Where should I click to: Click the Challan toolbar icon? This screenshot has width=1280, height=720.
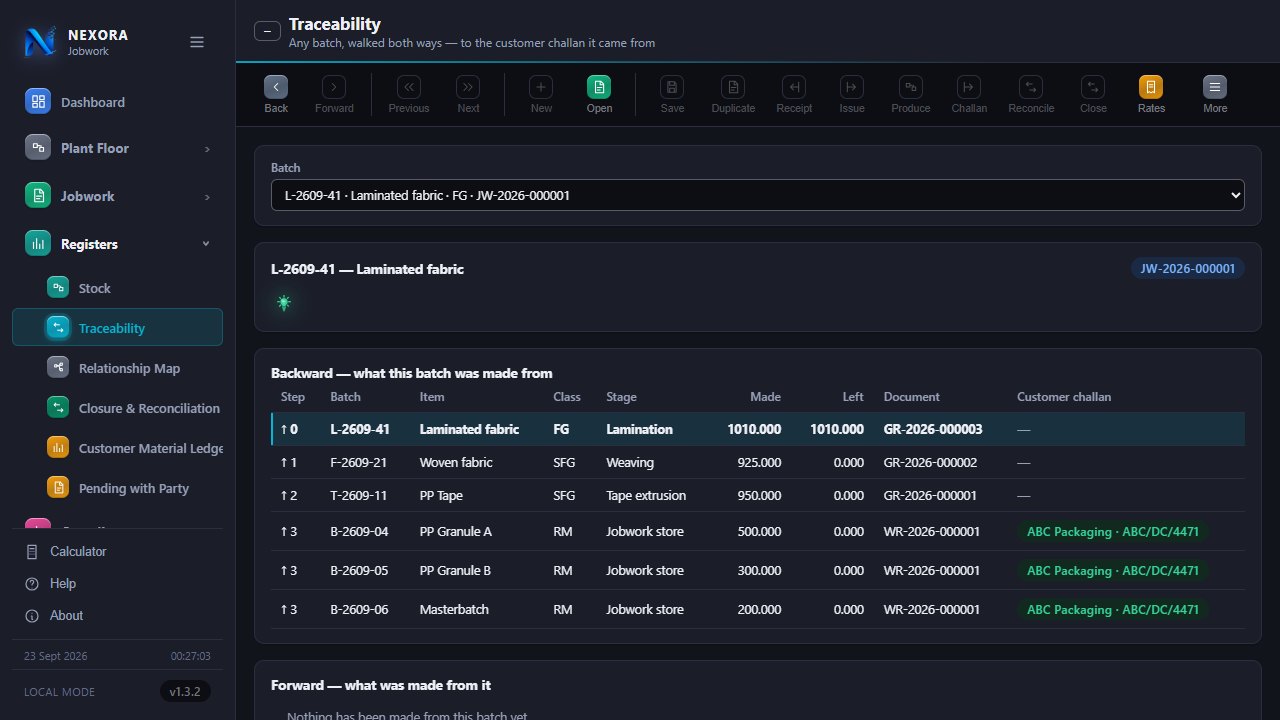969,87
